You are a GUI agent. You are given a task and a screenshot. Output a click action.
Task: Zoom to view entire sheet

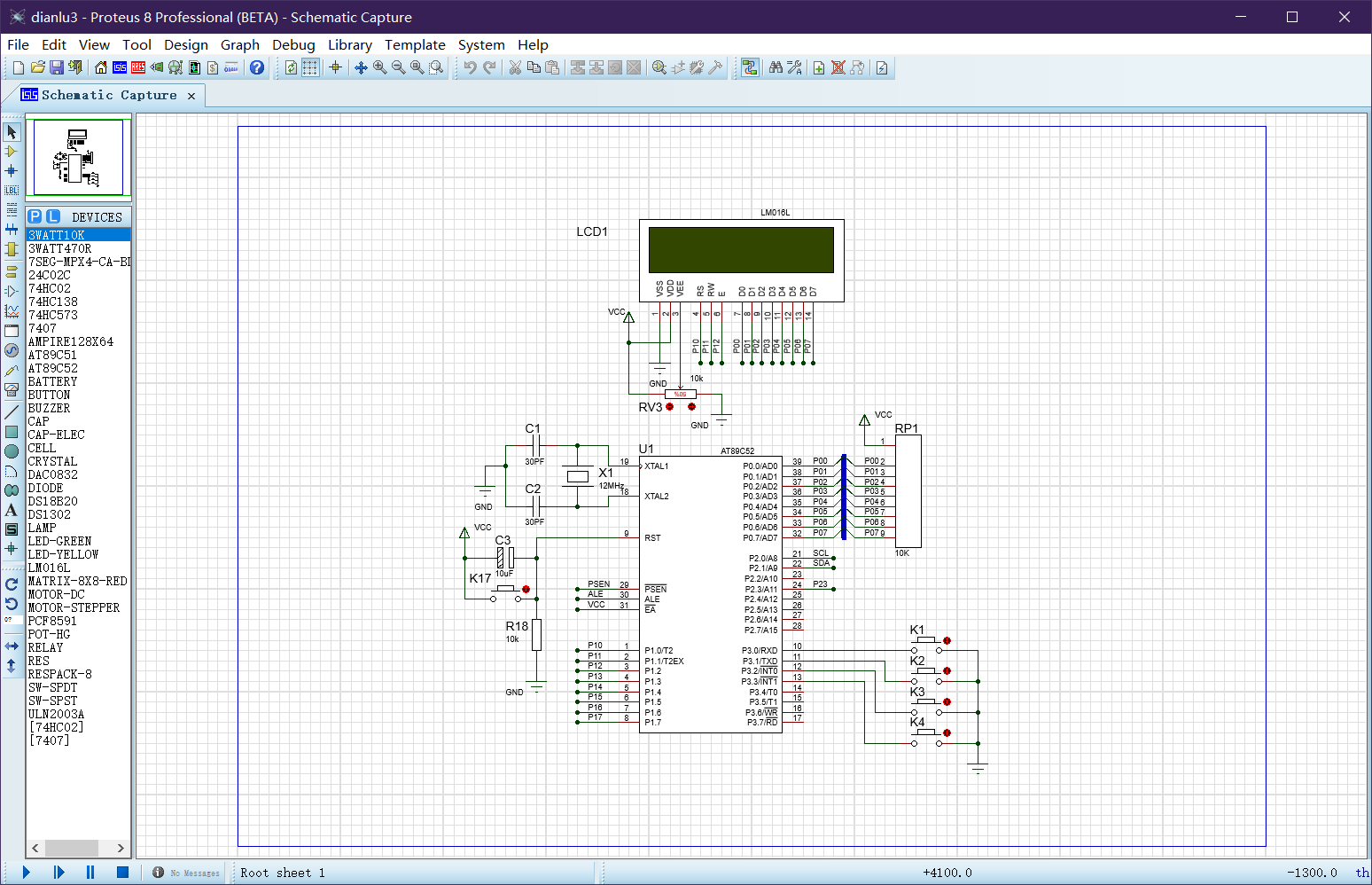(x=417, y=67)
